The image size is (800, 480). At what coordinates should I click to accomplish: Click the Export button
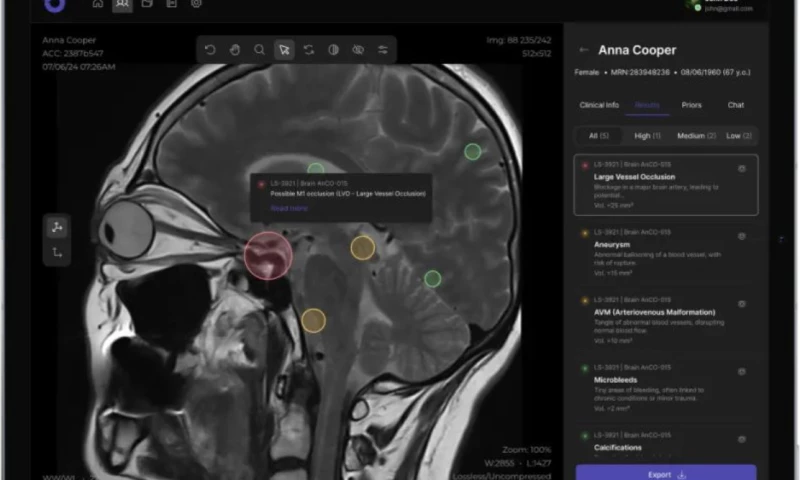[x=666, y=473]
